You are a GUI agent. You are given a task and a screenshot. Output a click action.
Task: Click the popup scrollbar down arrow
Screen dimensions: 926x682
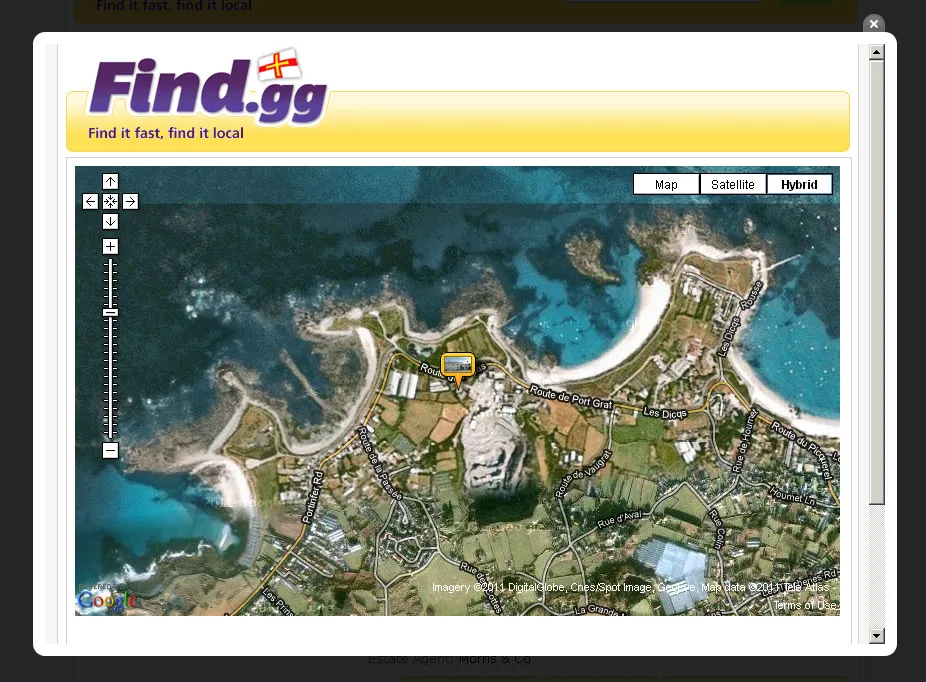876,636
